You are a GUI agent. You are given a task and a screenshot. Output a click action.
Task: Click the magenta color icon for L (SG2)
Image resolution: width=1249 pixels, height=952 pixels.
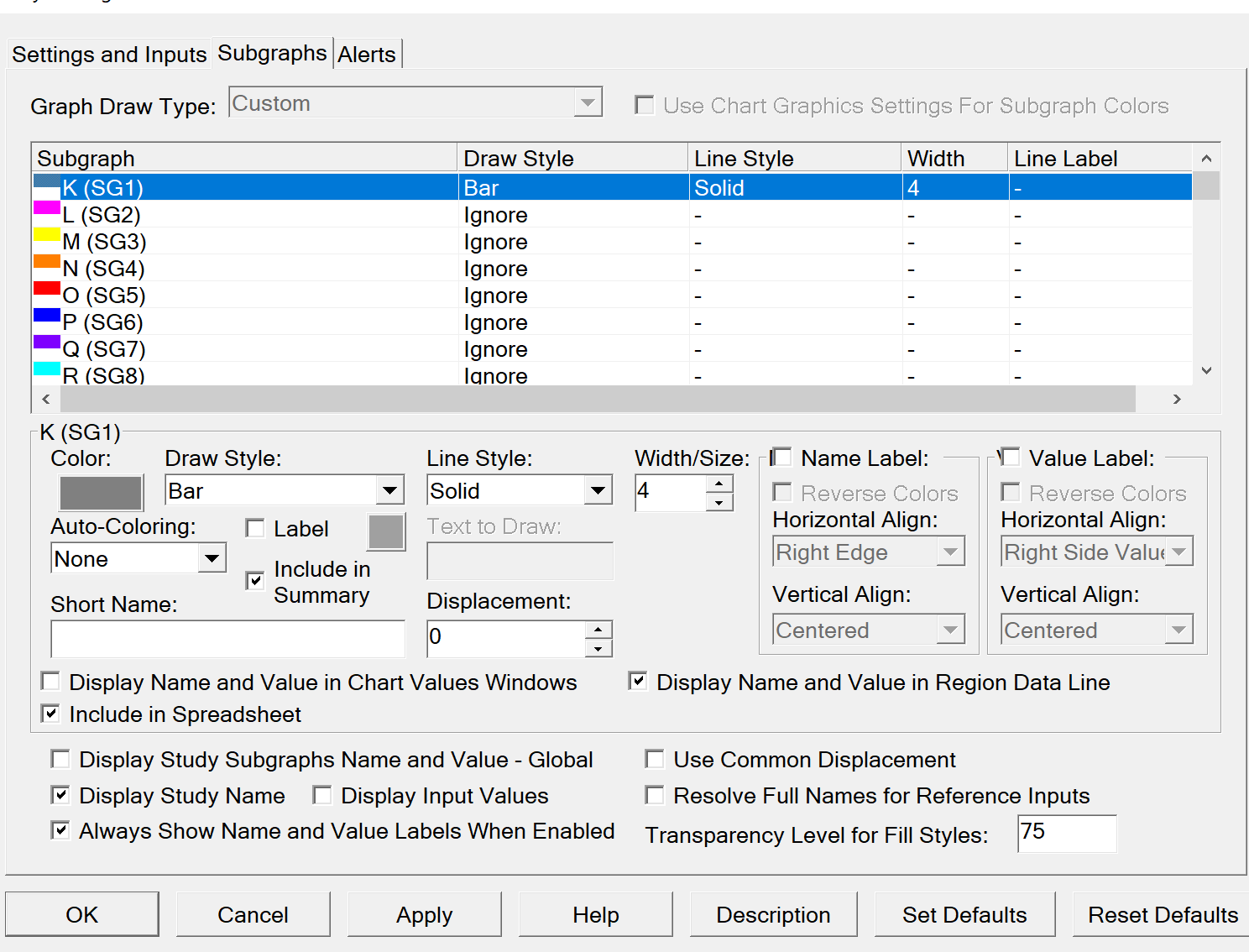(x=46, y=208)
